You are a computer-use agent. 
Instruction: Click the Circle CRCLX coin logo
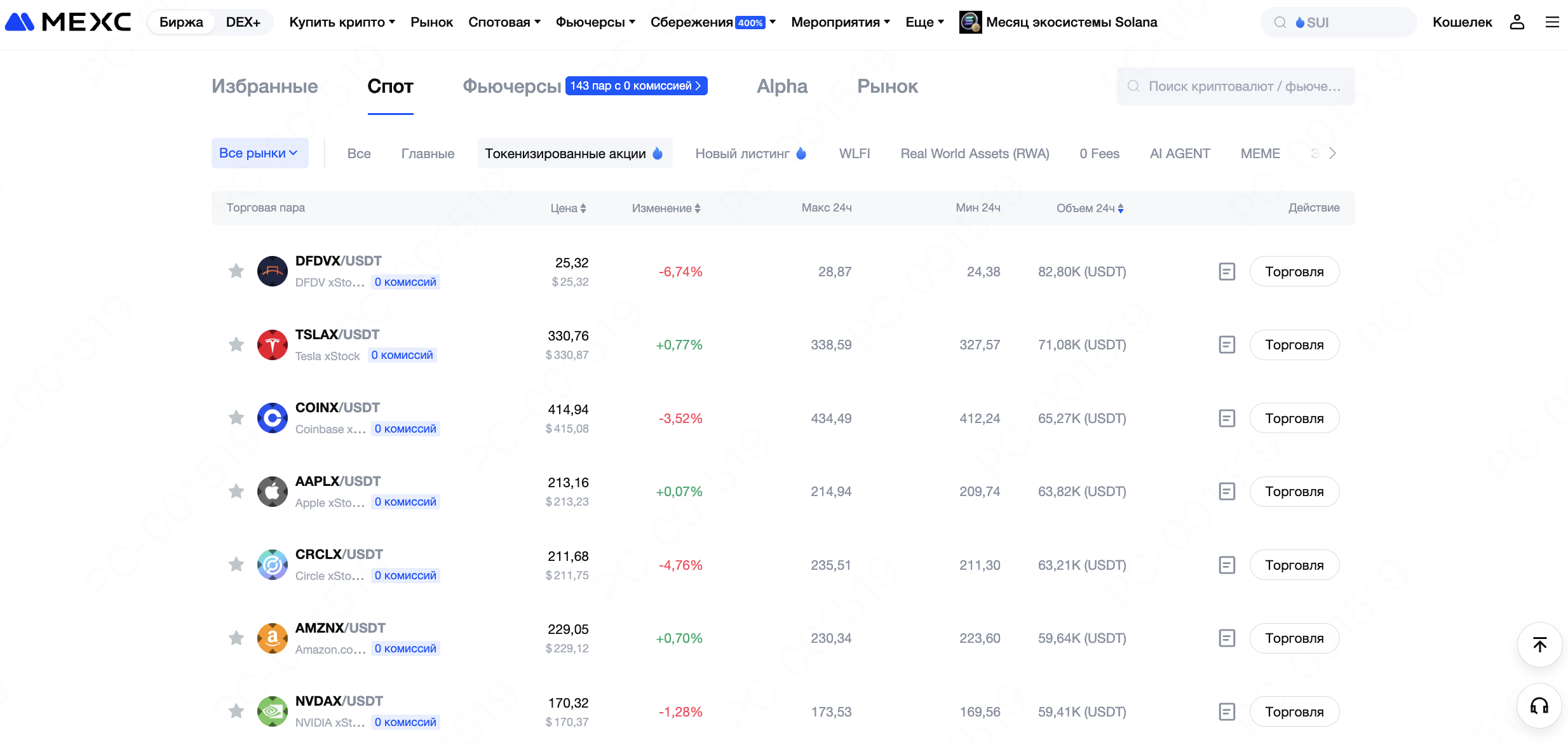(x=273, y=565)
